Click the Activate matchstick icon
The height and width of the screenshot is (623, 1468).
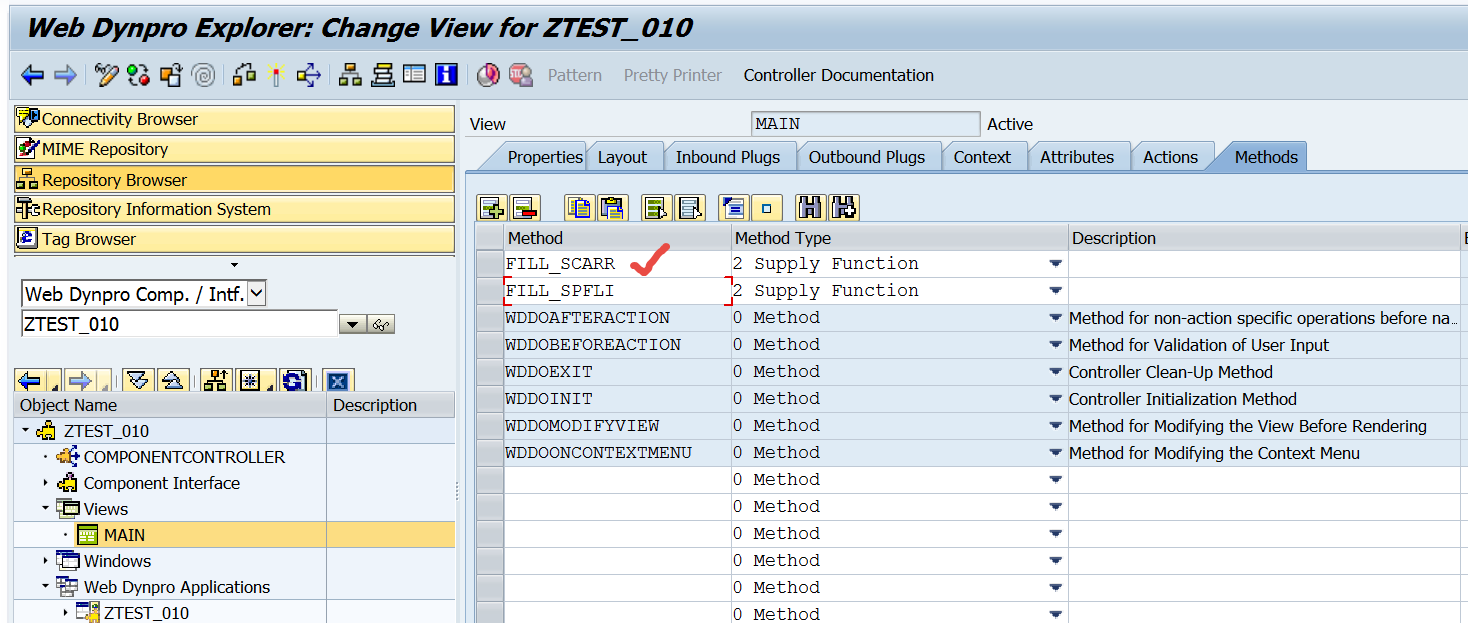[277, 75]
